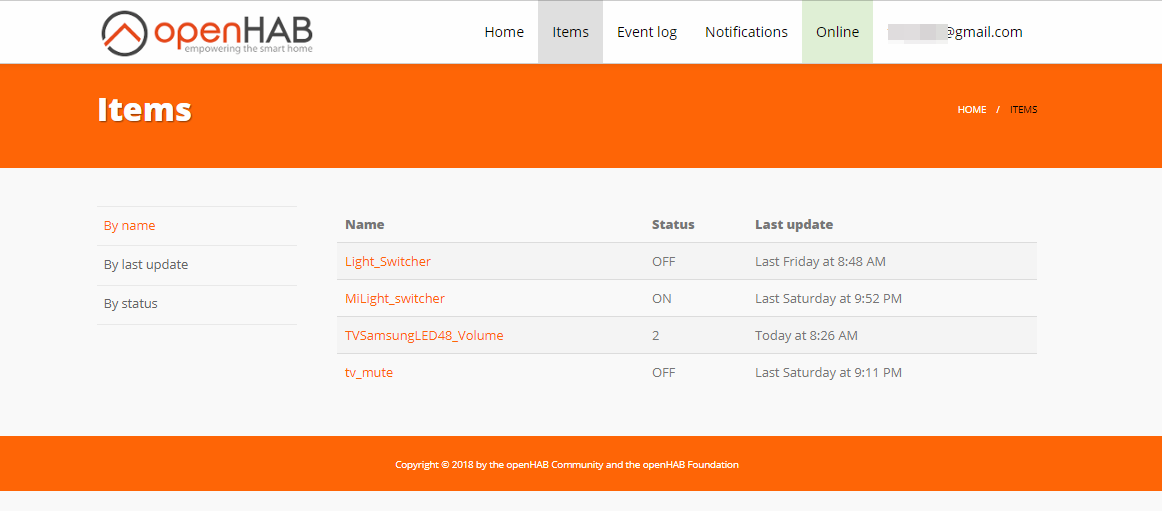Open the MiLight_switcher item

tap(395, 298)
